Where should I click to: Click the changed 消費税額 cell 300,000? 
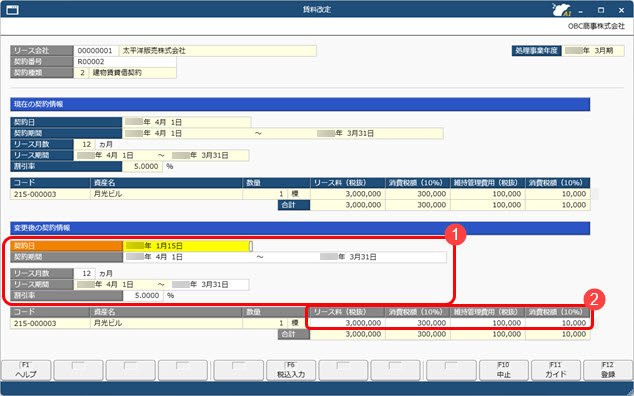tap(418, 323)
